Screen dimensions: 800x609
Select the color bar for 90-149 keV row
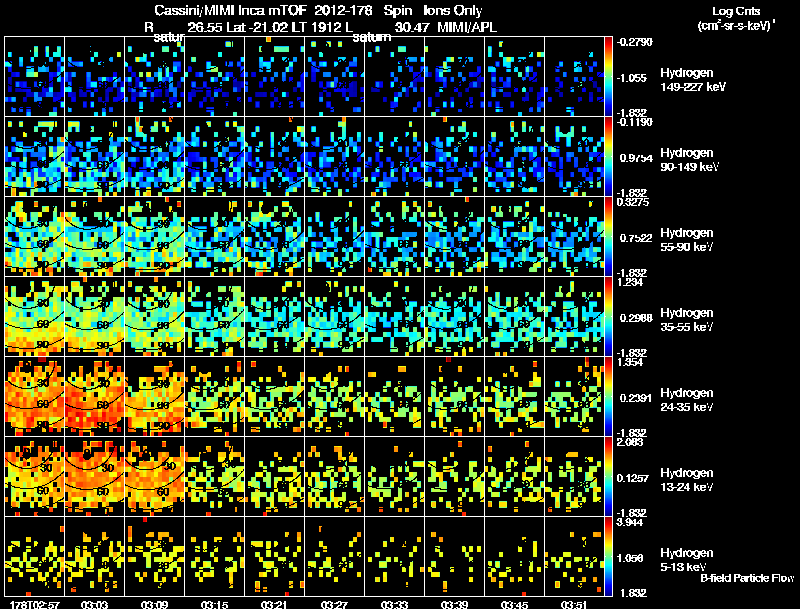click(608, 156)
